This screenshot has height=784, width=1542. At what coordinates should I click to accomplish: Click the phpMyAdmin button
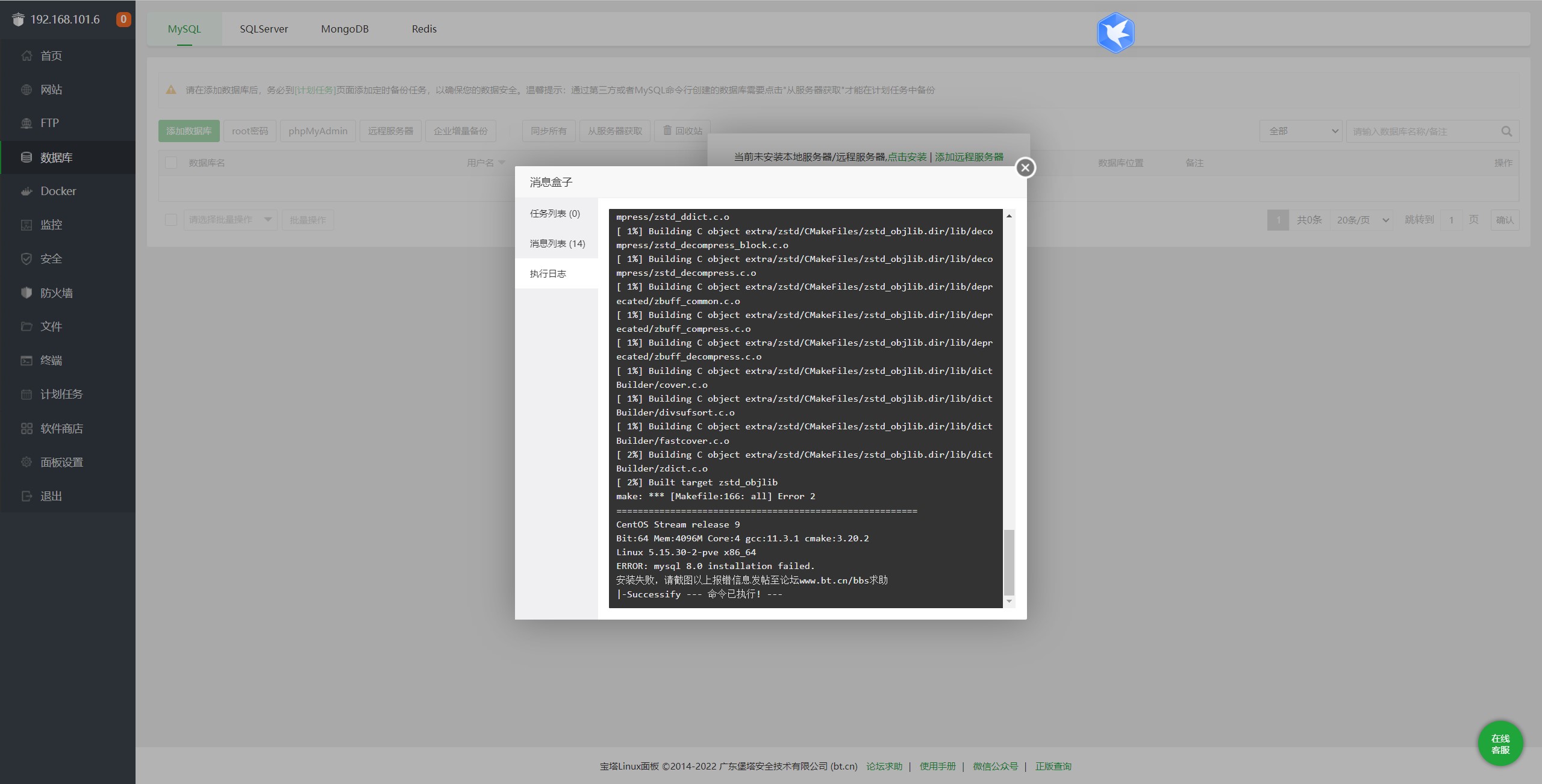(318, 131)
